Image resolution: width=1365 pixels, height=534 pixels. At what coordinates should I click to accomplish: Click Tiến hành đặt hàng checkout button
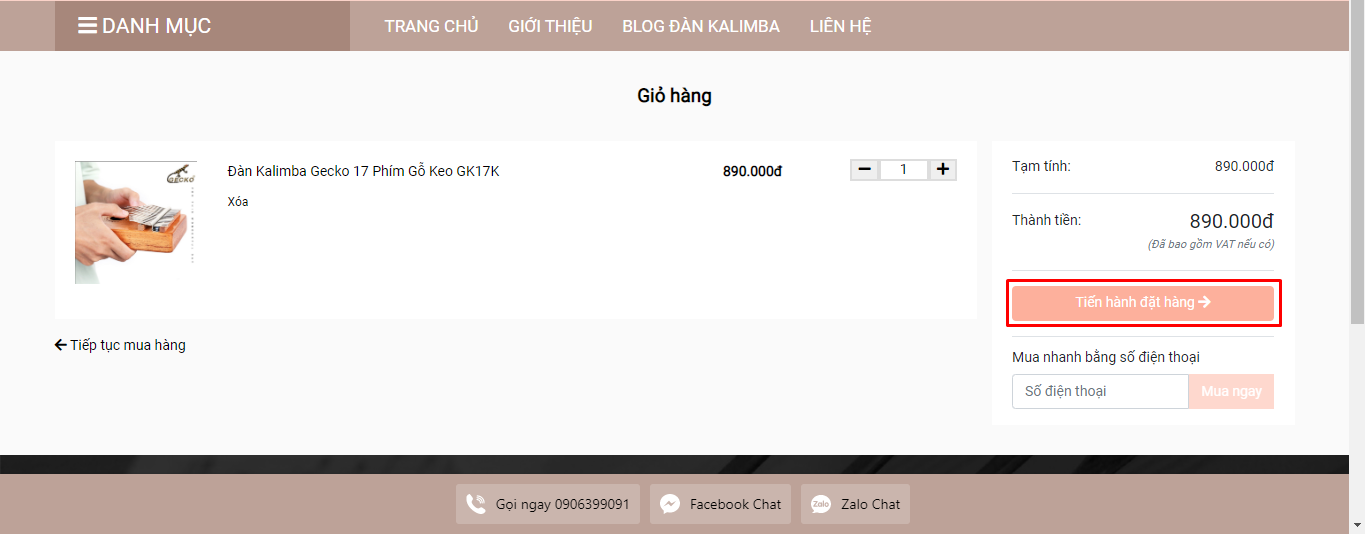pos(1143,303)
